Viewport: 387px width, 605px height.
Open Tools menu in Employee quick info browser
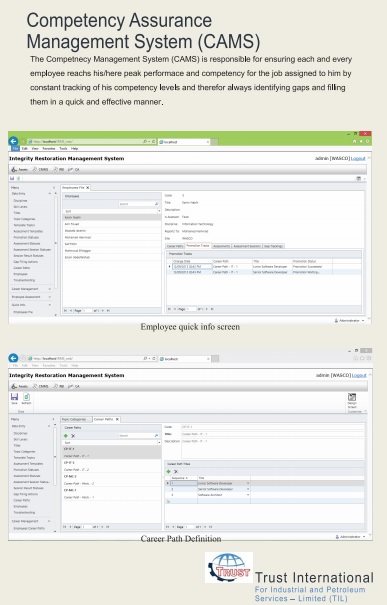click(63, 149)
